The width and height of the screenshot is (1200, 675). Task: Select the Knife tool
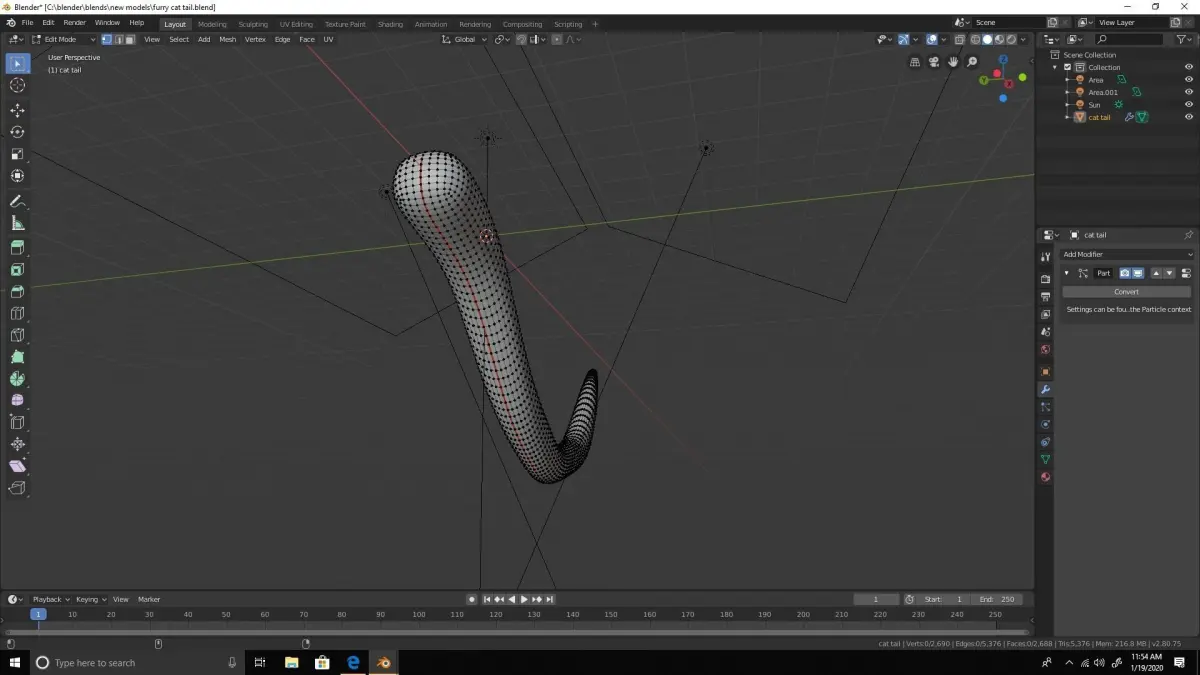pos(17,335)
